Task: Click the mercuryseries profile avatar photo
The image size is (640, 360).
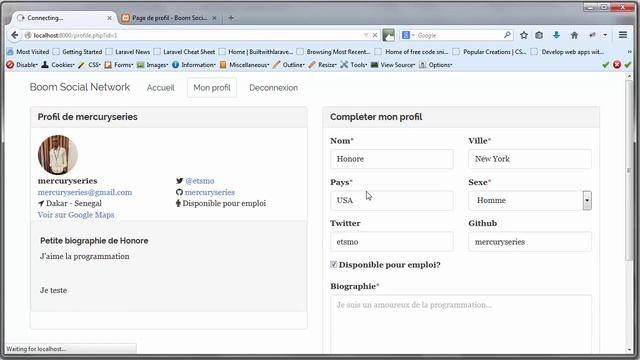Action: click(58, 155)
